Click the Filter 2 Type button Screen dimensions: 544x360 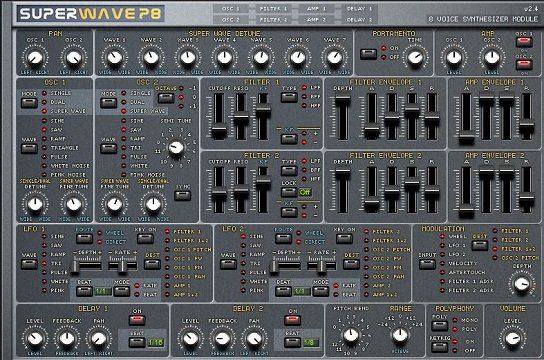tap(289, 170)
